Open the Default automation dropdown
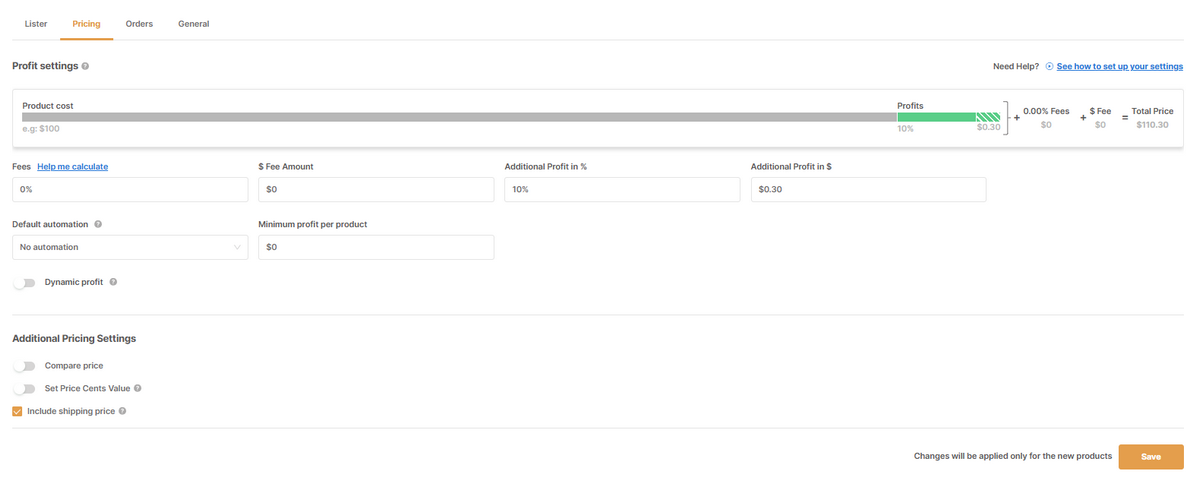Image resolution: width=1200 pixels, height=481 pixels. coord(130,247)
